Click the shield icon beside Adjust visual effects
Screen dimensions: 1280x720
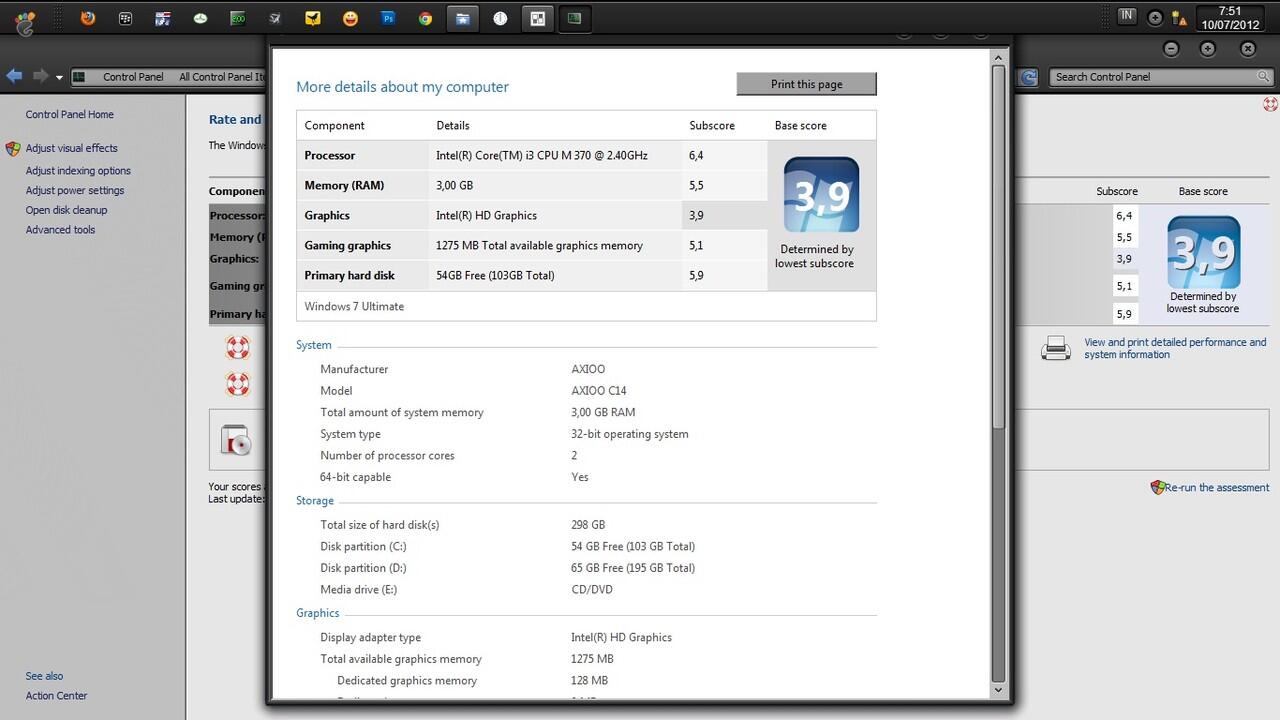[13, 149]
